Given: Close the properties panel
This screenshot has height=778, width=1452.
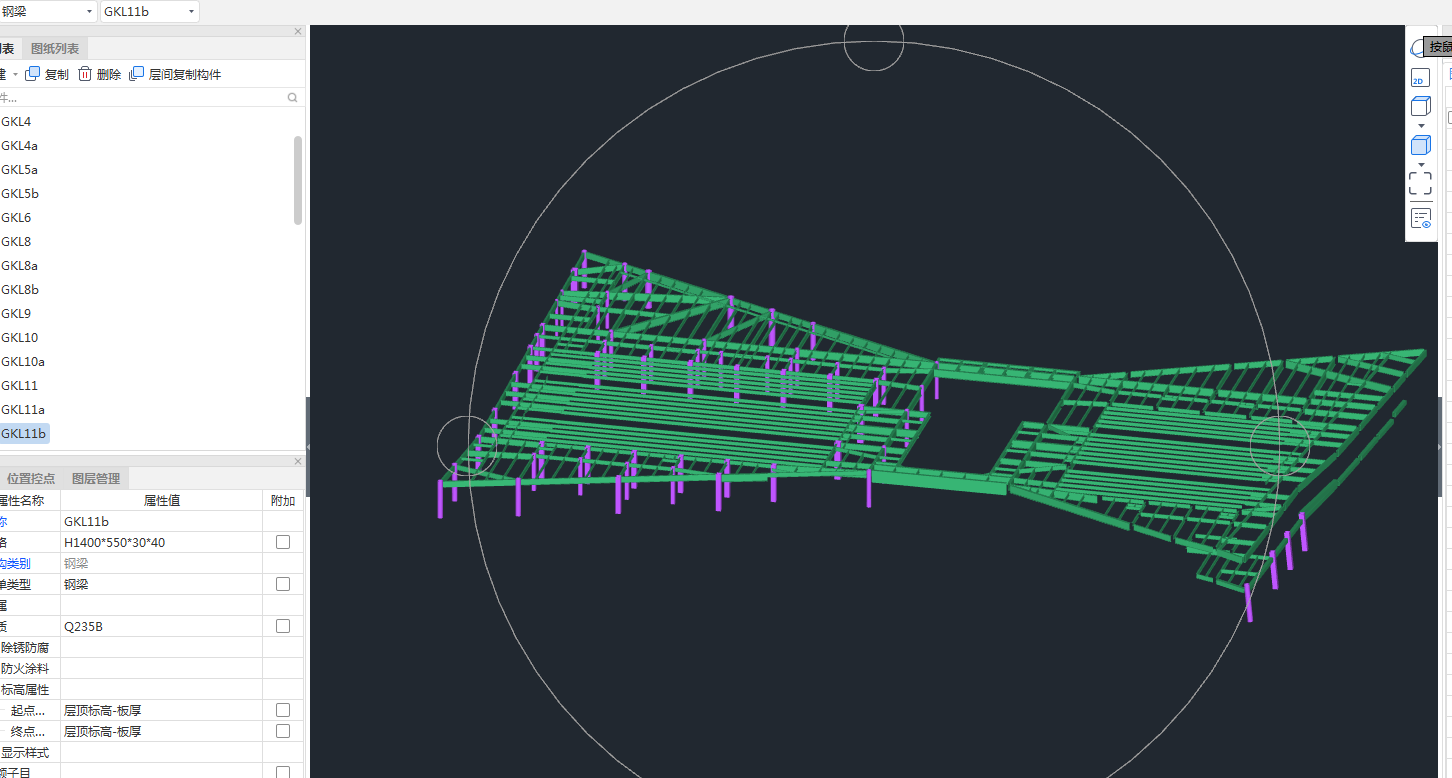Looking at the screenshot, I should click(297, 462).
